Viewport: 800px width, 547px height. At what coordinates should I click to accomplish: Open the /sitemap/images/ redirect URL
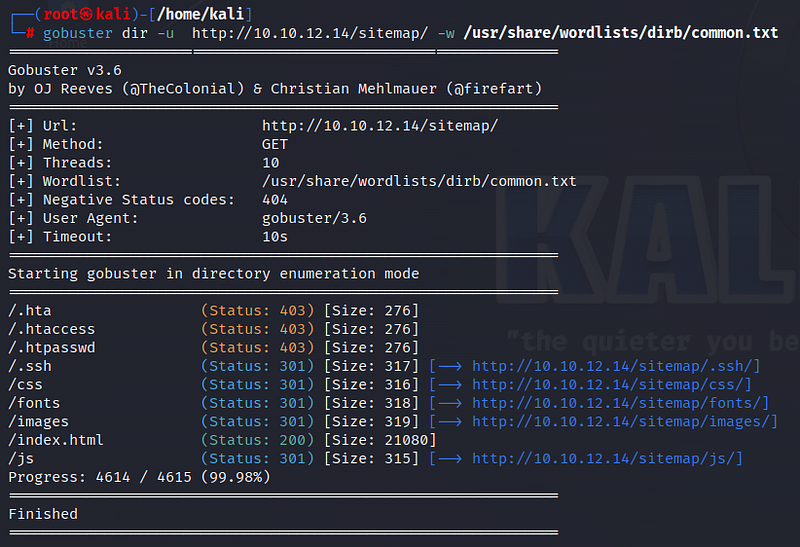624,421
